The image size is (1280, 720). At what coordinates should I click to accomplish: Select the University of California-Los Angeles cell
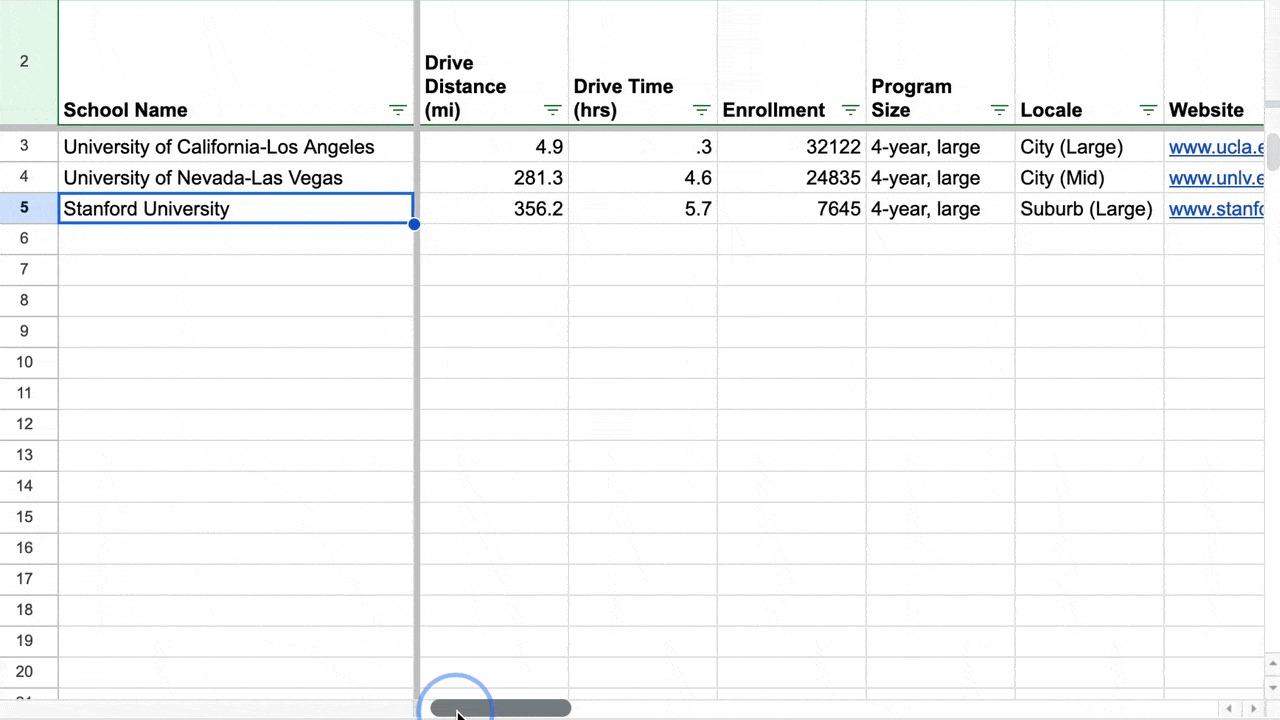pyautogui.click(x=236, y=147)
